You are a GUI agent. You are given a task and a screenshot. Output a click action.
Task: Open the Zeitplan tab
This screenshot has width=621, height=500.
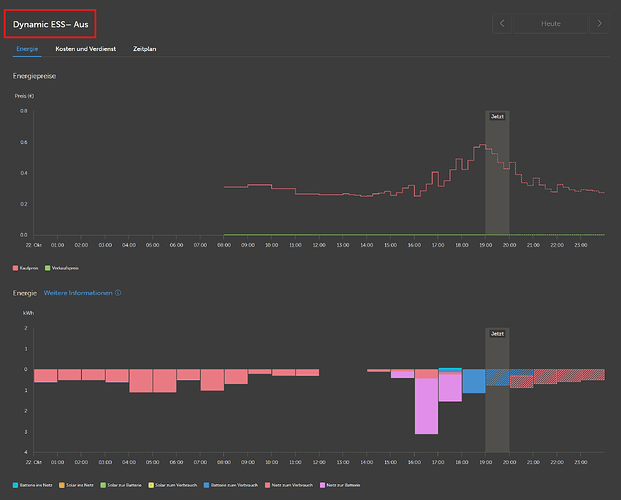coord(145,49)
